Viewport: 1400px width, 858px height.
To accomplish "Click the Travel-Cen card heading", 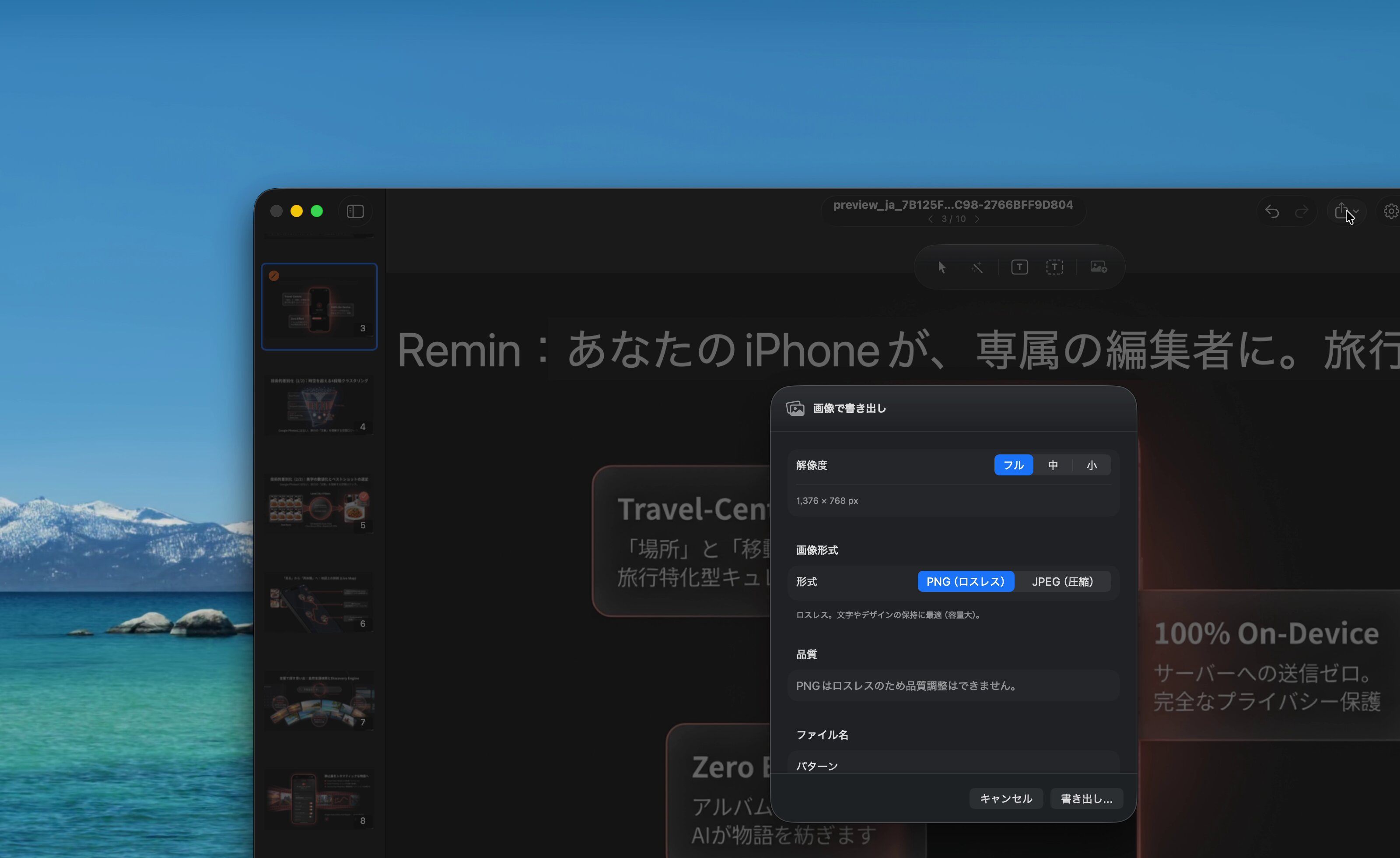I will click(x=694, y=510).
